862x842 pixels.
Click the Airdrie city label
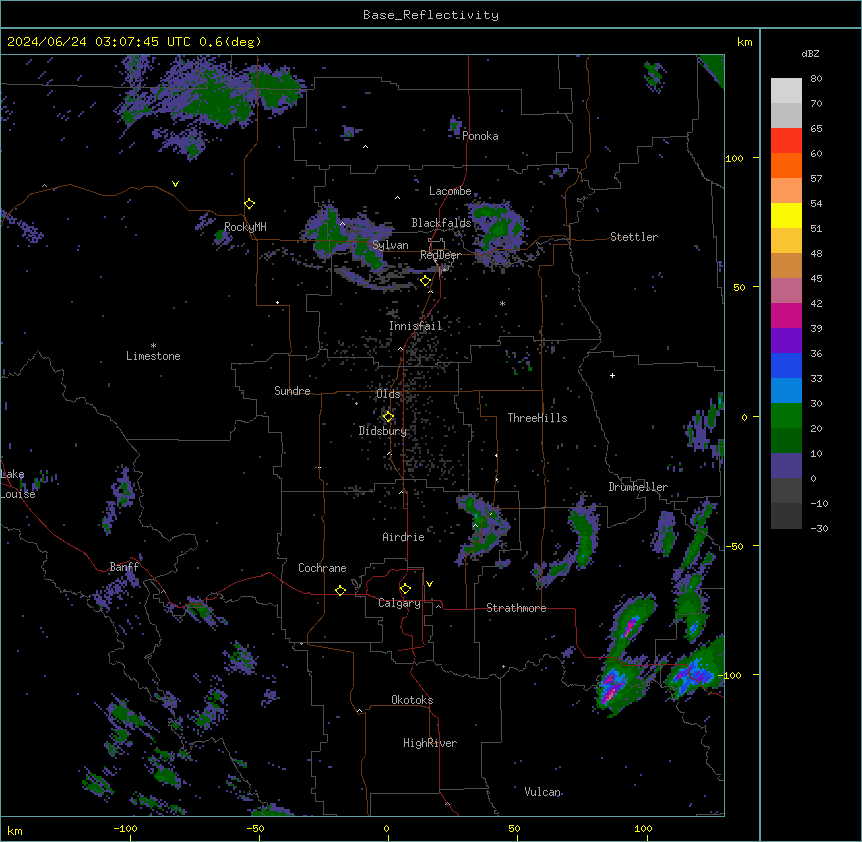pos(403,537)
